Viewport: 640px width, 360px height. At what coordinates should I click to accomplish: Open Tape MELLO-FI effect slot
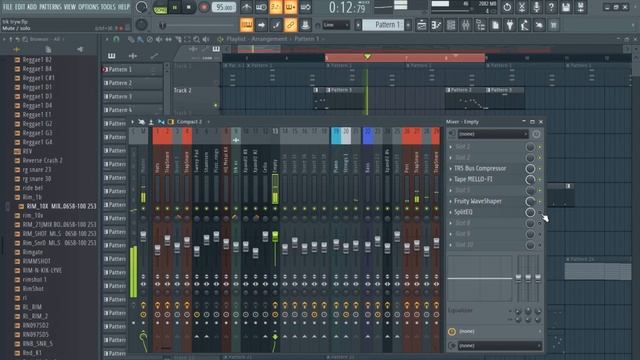[473, 180]
